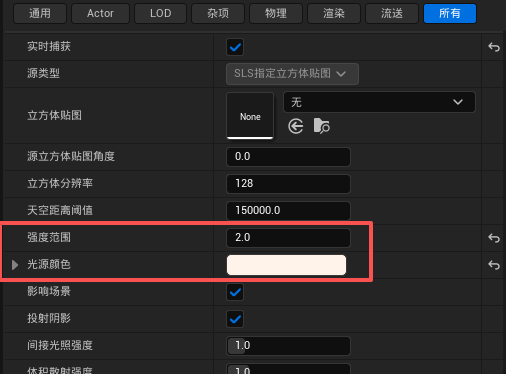Reset 光源颜色 to default value
Viewport: 506px width, 374px height.
494,265
